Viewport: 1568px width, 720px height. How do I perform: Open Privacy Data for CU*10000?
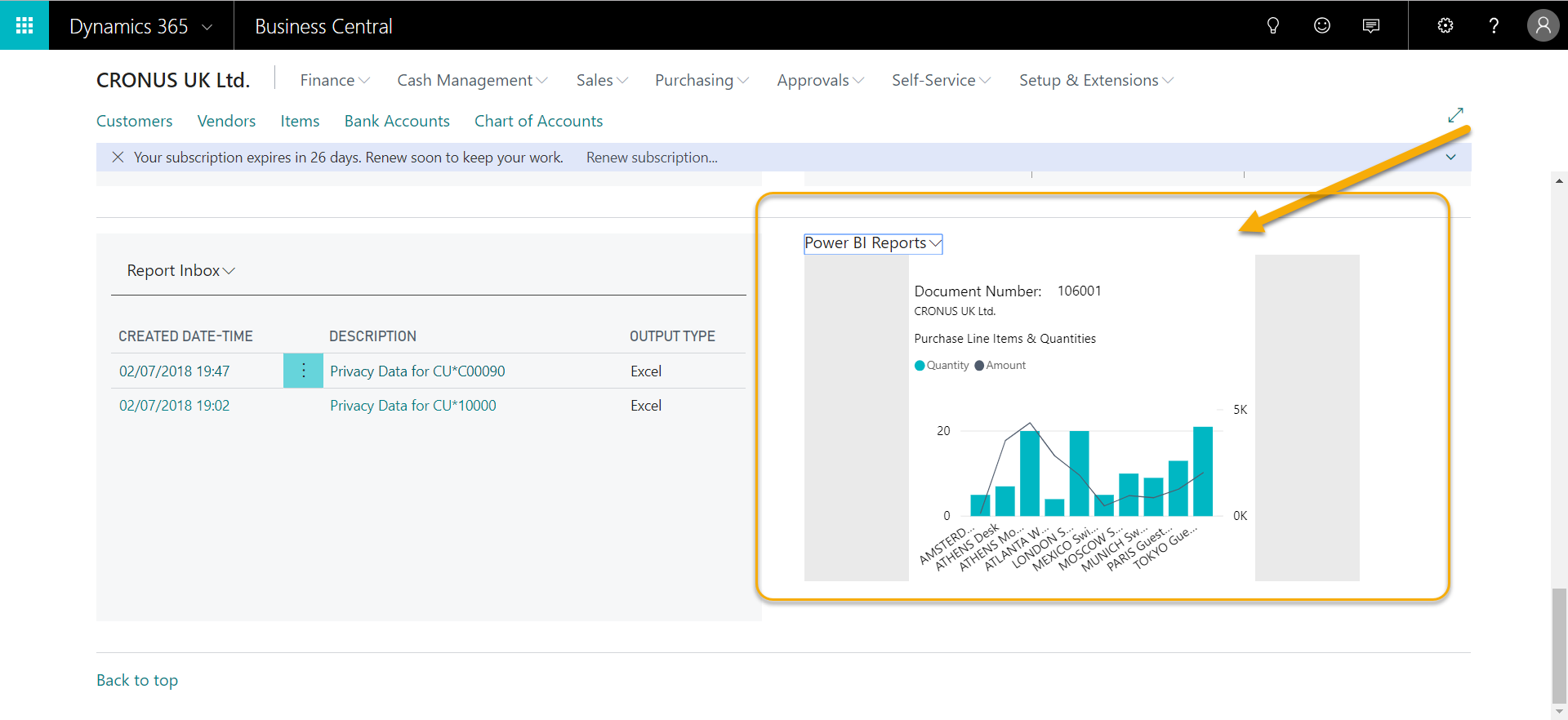pos(412,406)
